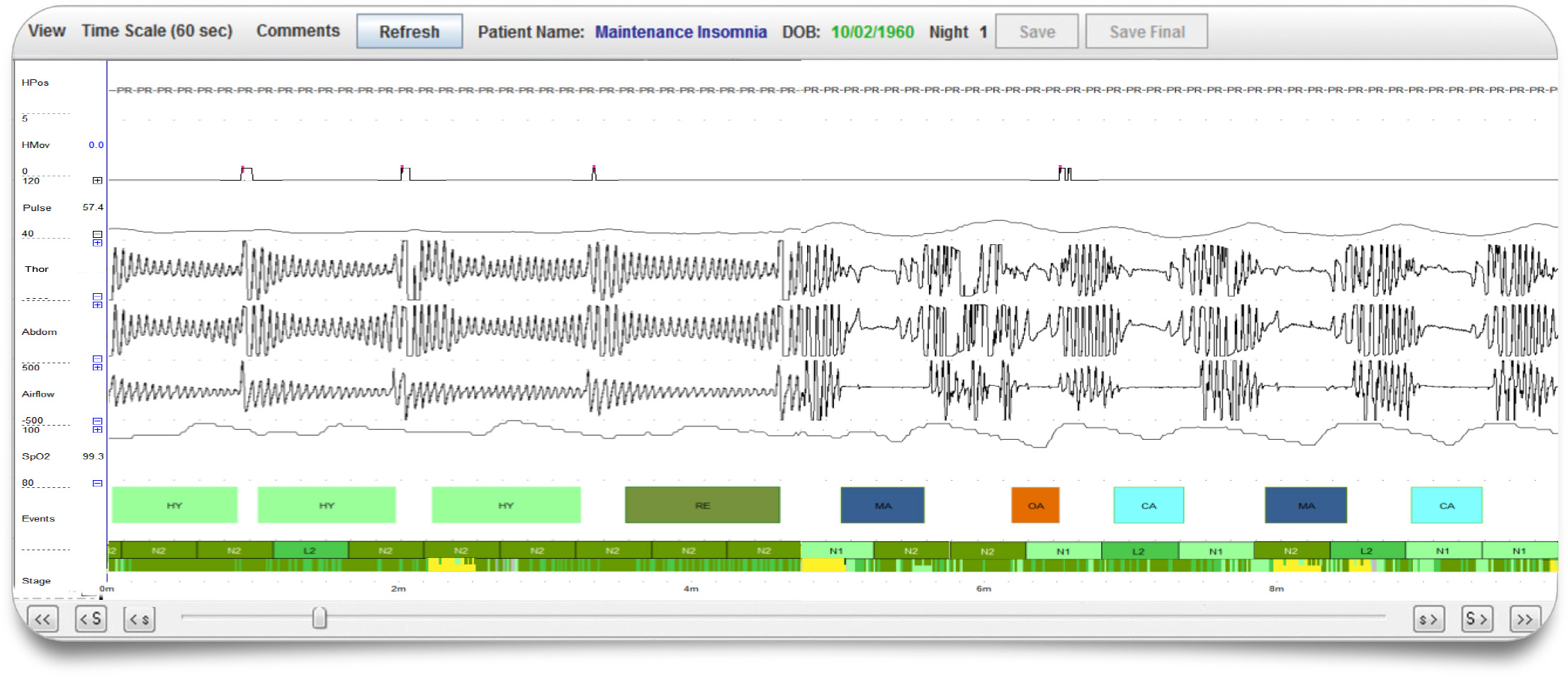
Task: Open the View menu
Action: click(47, 31)
